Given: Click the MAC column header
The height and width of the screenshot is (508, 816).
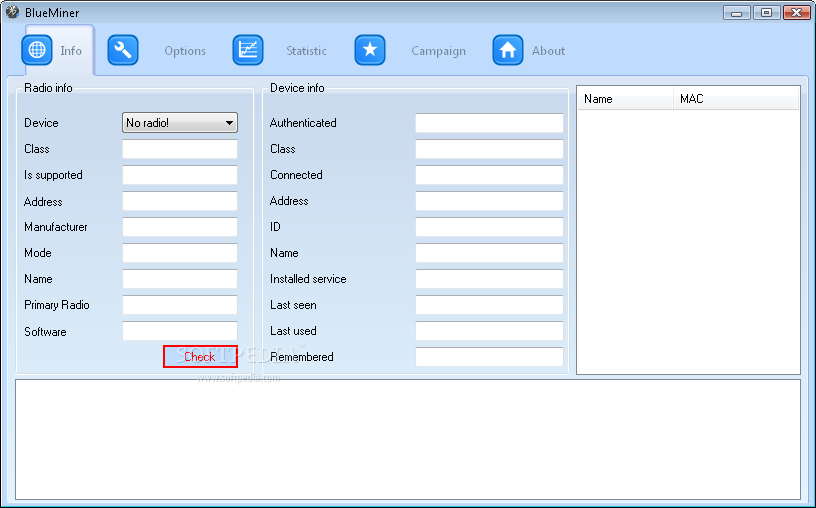Looking at the screenshot, I should tap(736, 99).
